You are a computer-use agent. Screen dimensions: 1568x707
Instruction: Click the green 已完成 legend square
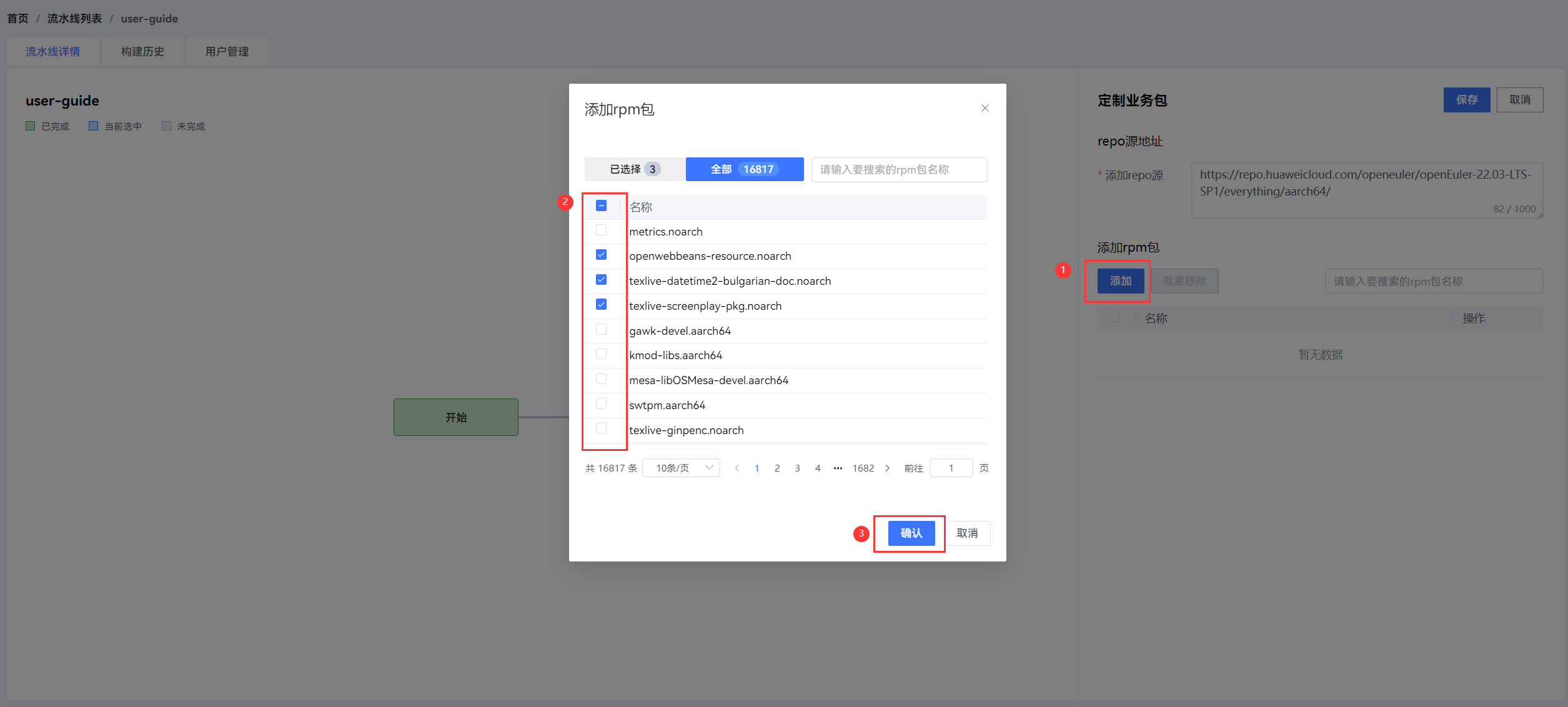[30, 126]
